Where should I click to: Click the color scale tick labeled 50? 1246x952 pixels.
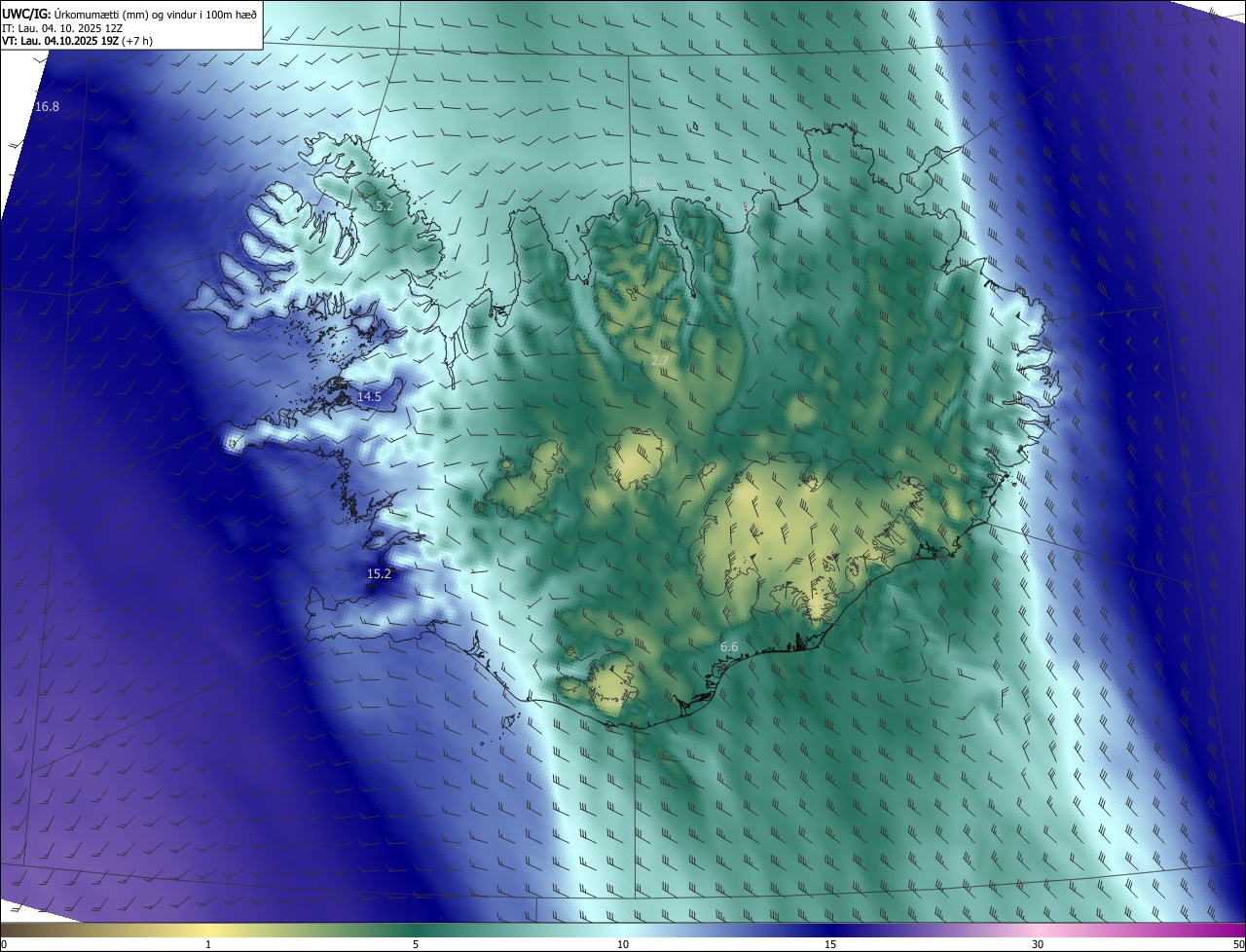(1238, 944)
